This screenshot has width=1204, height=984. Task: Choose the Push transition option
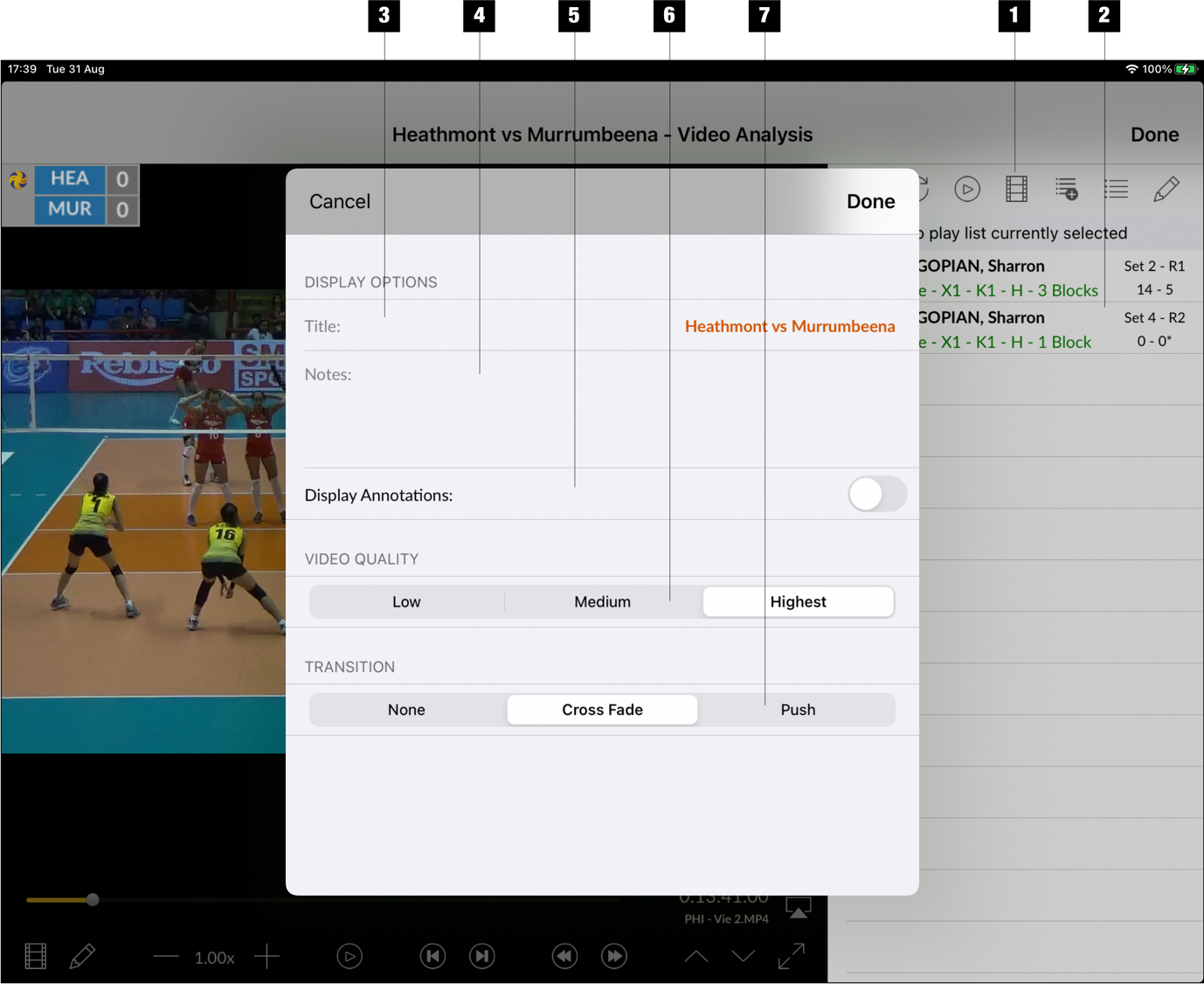point(798,710)
